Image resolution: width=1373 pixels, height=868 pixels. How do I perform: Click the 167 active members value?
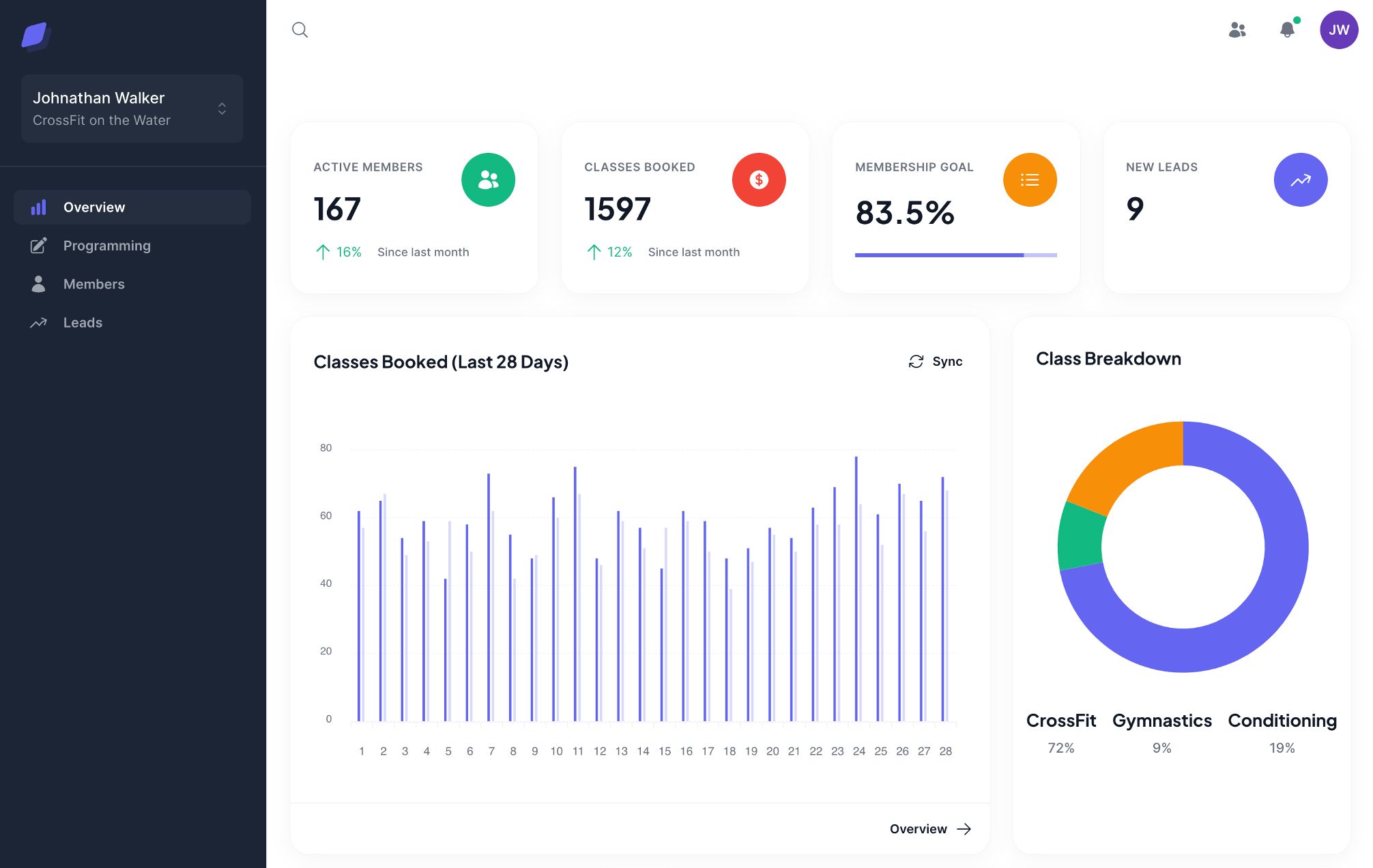pyautogui.click(x=337, y=209)
